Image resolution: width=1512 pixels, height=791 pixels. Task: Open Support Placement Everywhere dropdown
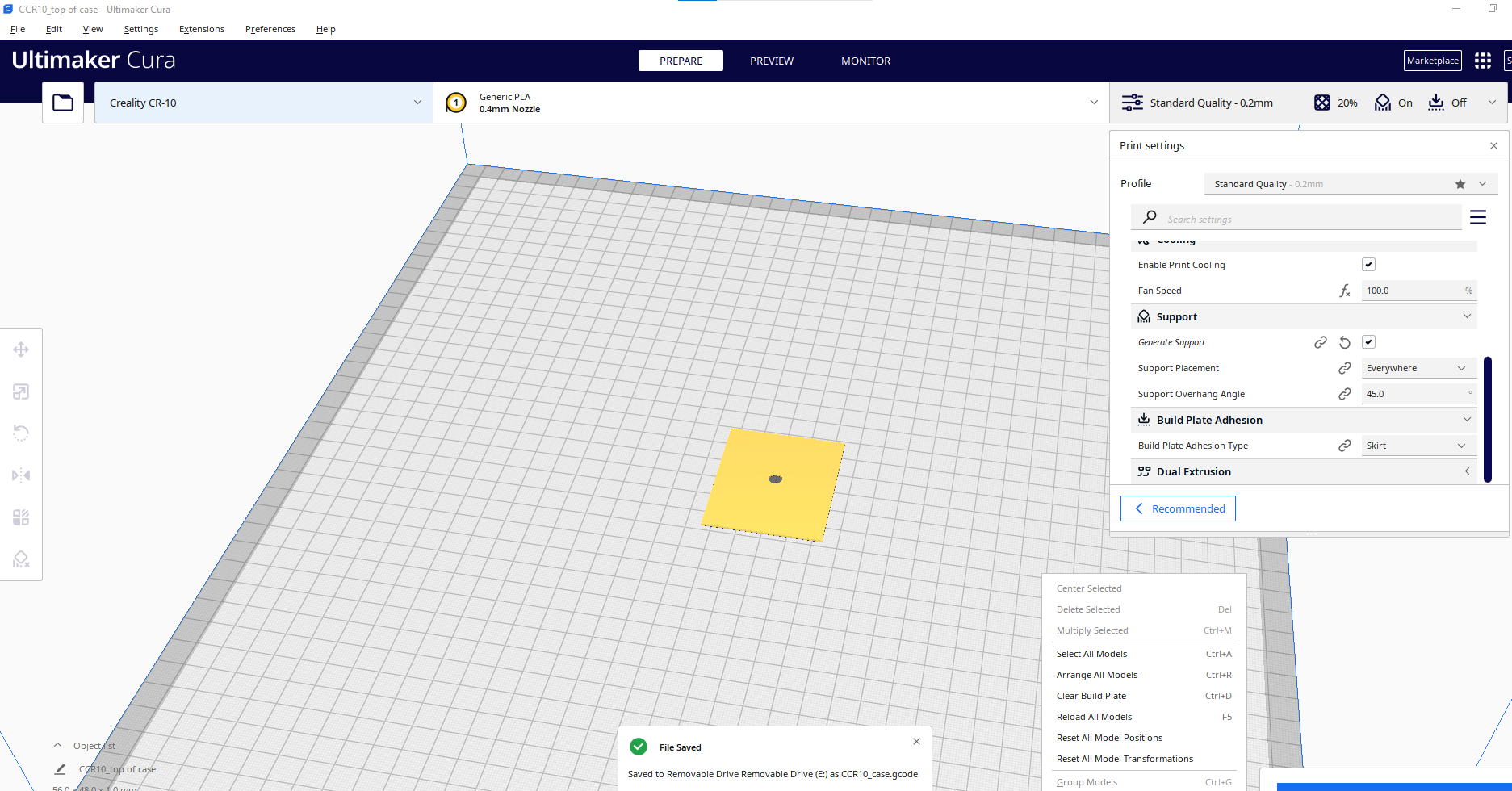[1418, 368]
